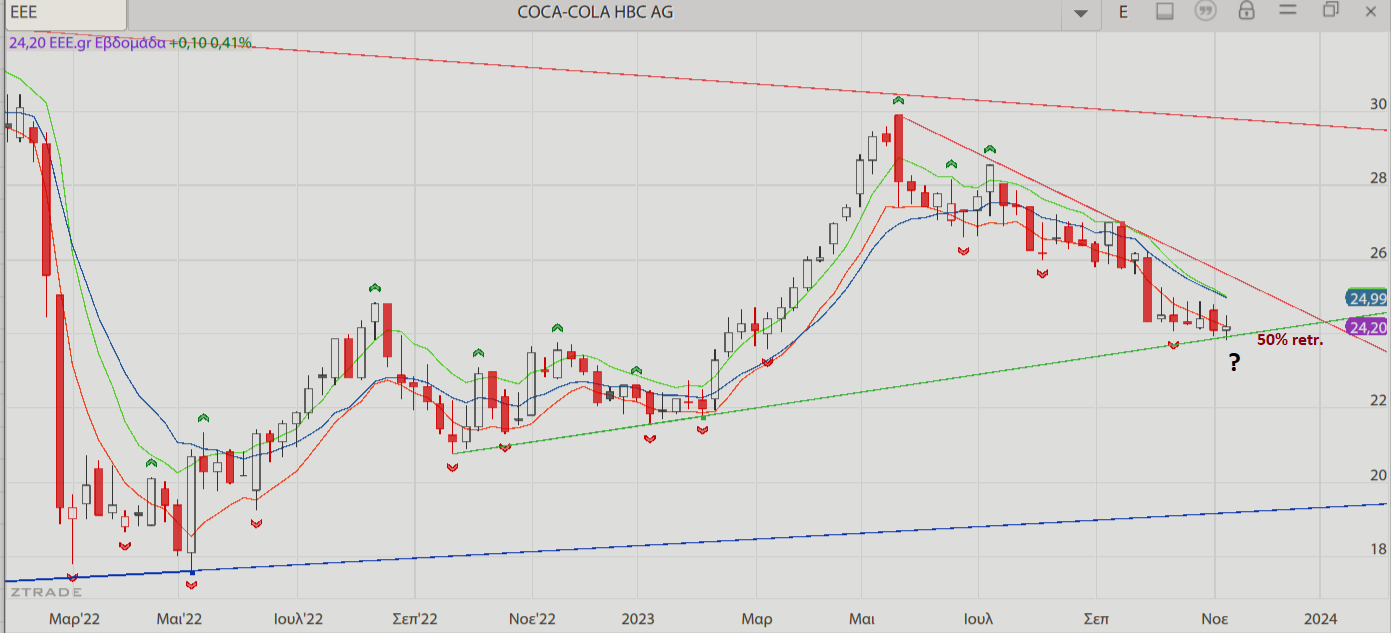The width and height of the screenshot is (1391, 633).
Task: Click the EEE ticker symbol input field
Action: click(x=65, y=13)
